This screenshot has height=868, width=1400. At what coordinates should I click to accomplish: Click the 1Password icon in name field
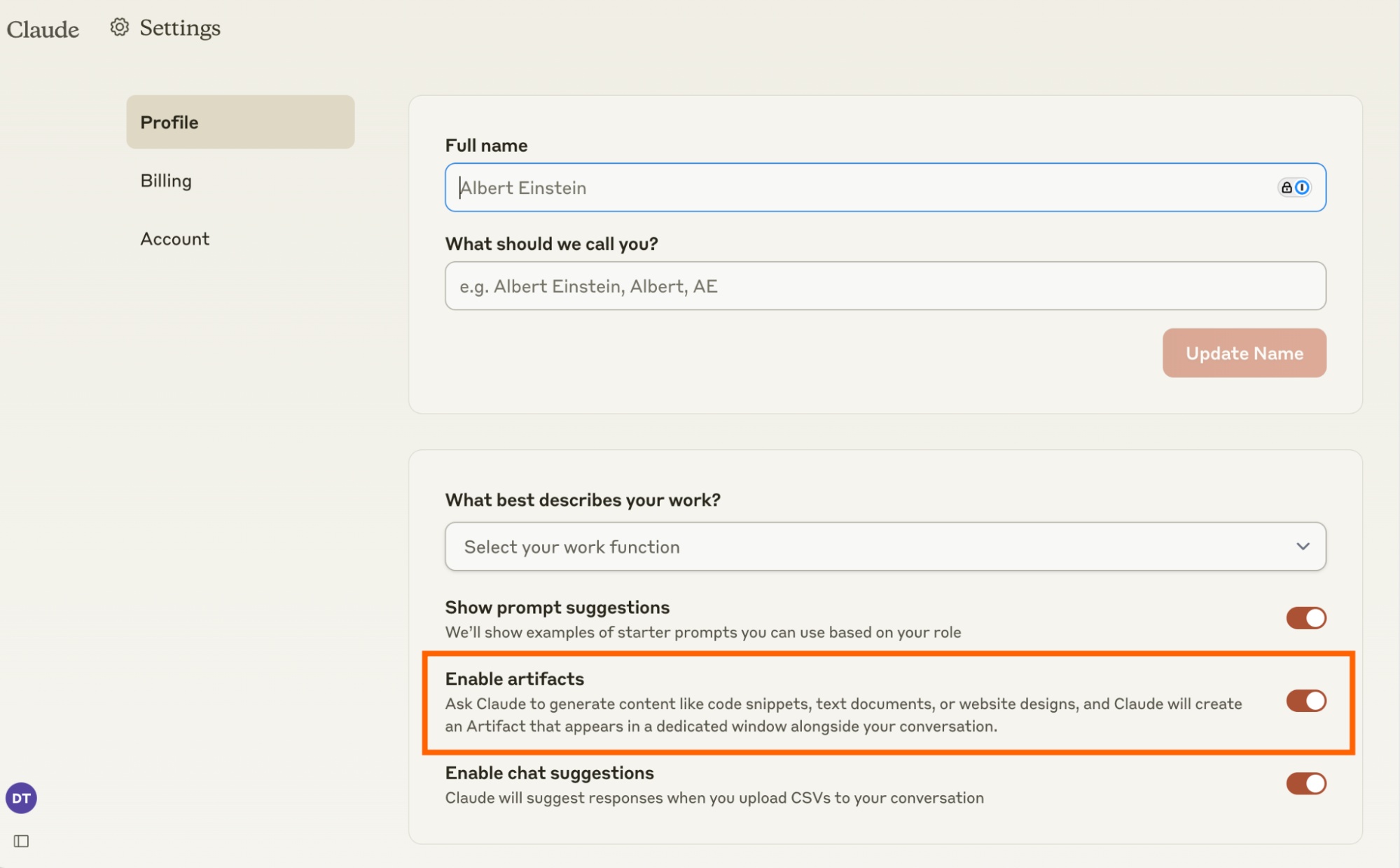[x=1302, y=188]
